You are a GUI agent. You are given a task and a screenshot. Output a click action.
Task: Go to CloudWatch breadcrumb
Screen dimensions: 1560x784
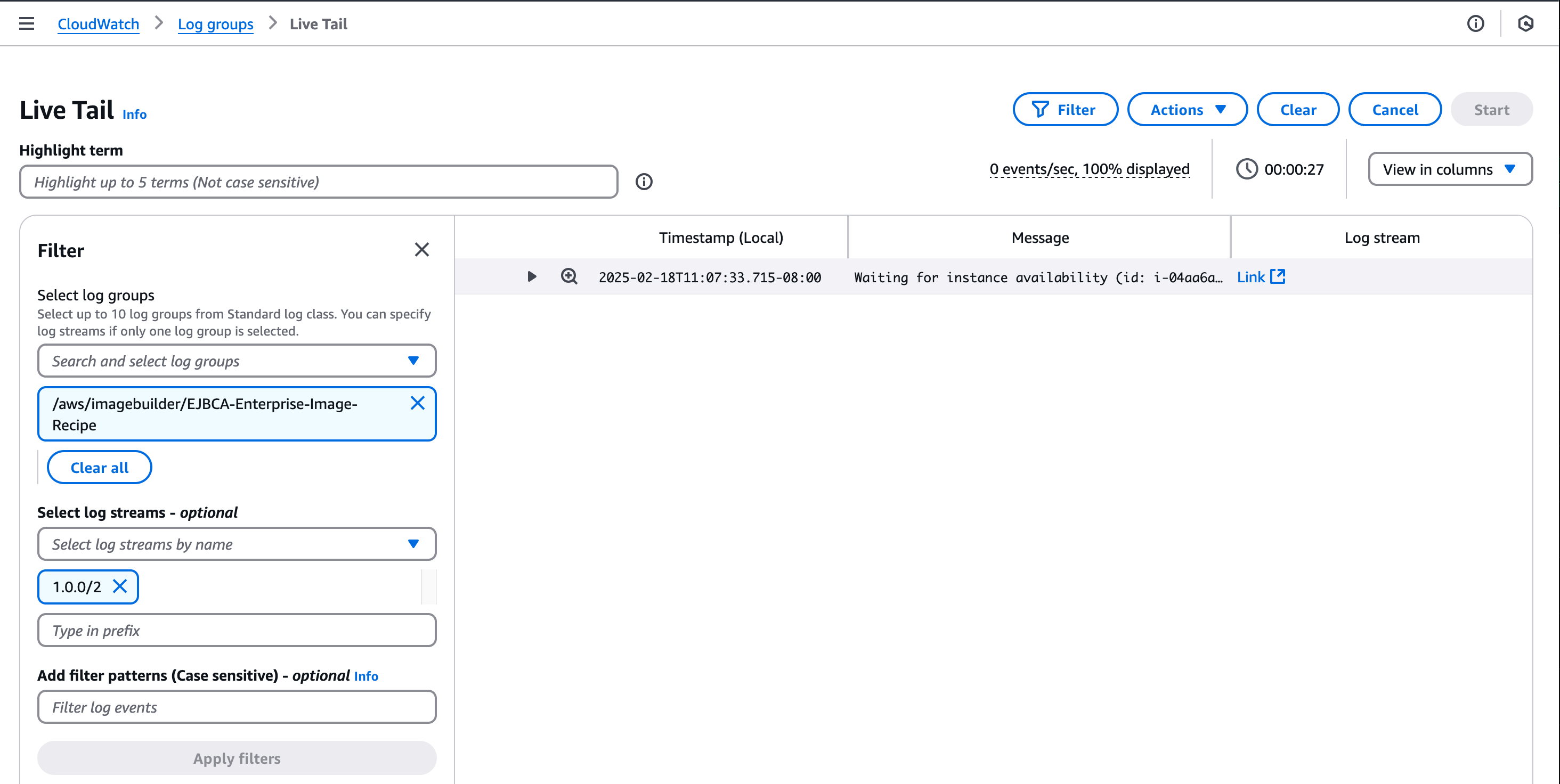(x=98, y=23)
